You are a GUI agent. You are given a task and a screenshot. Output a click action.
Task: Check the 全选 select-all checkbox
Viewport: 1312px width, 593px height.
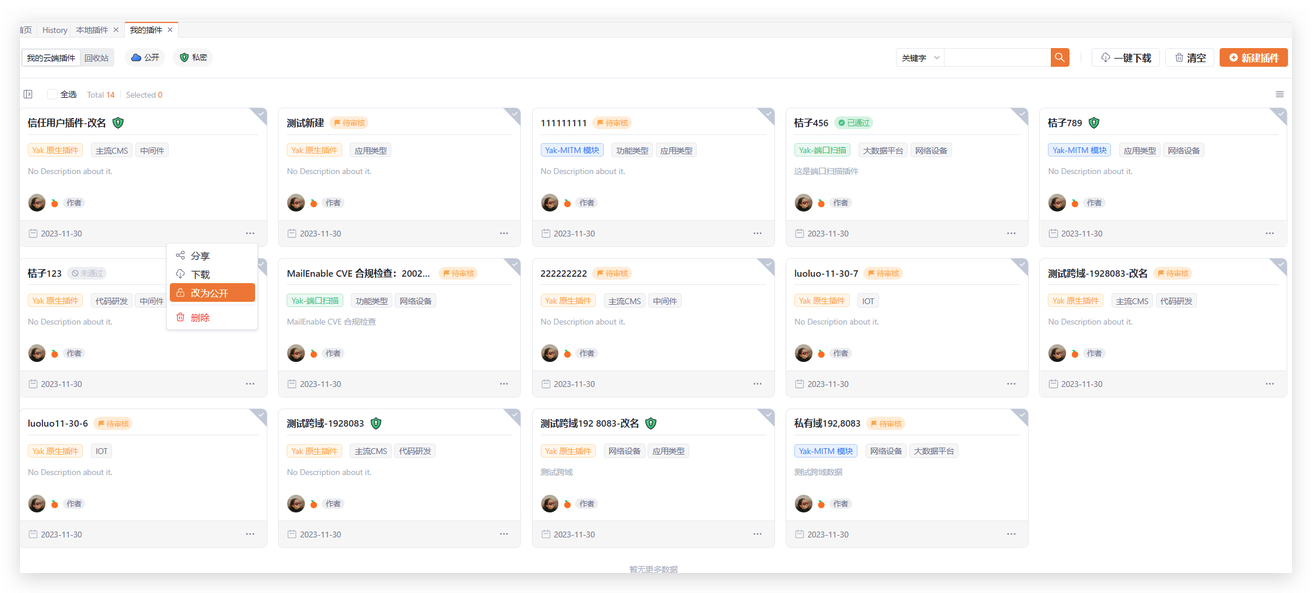52,95
